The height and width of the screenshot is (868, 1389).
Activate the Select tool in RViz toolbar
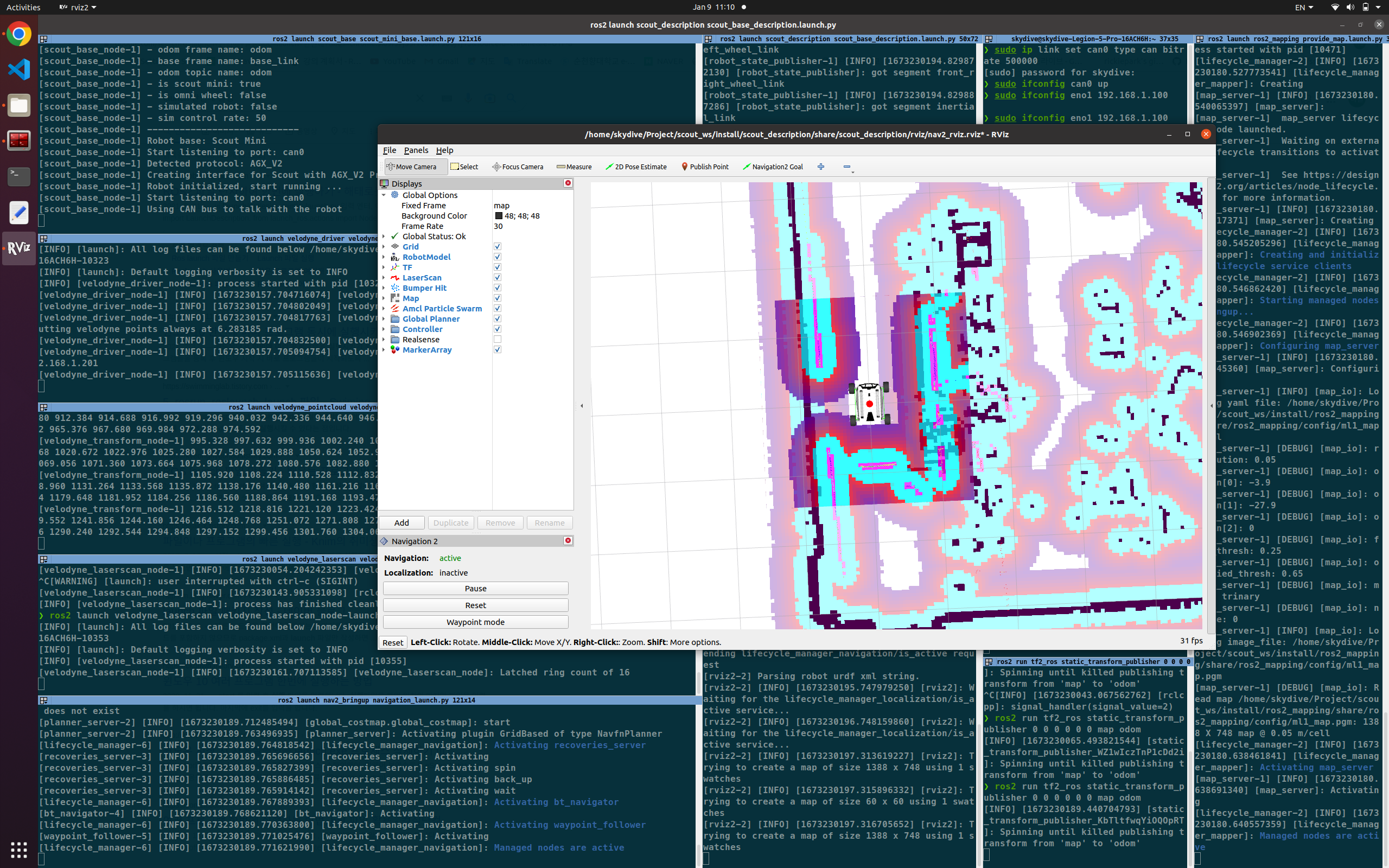pyautogui.click(x=465, y=167)
